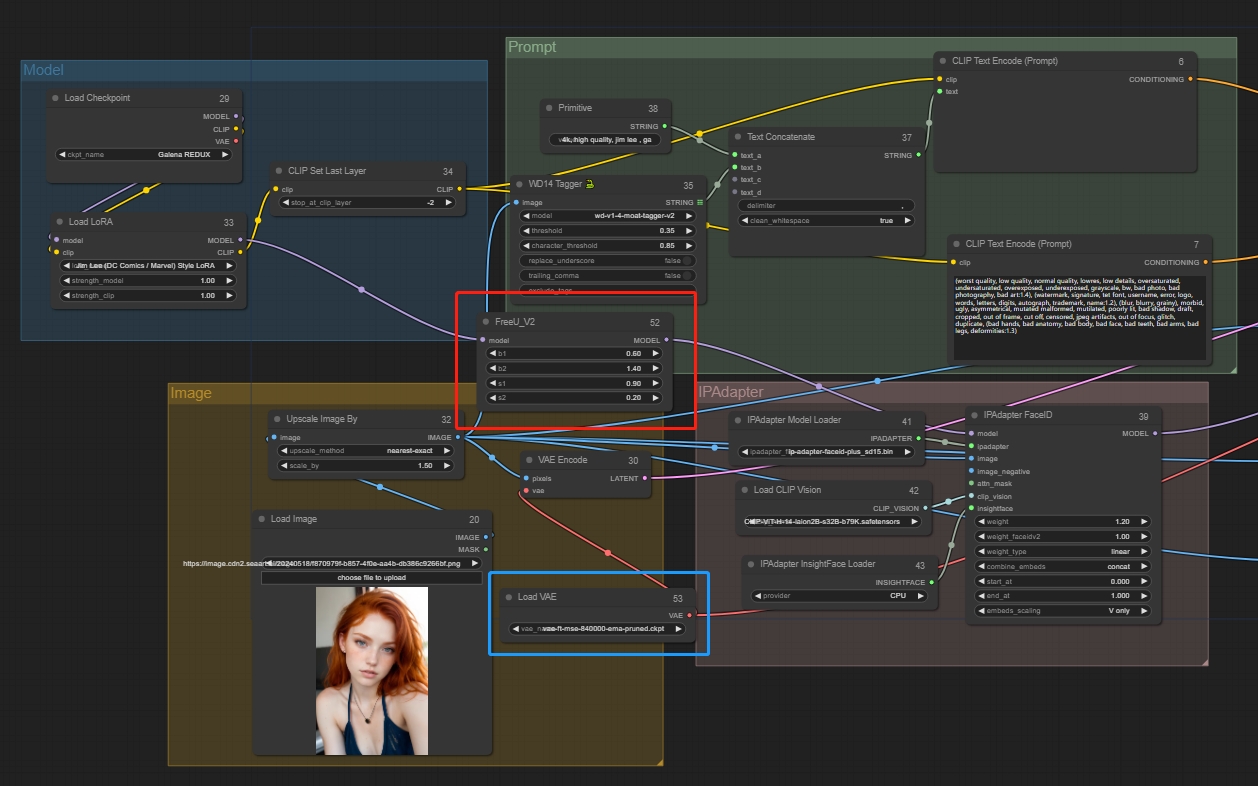Click the redhead portrait preview in Load Image
The width and height of the screenshot is (1258, 786).
coord(372,670)
